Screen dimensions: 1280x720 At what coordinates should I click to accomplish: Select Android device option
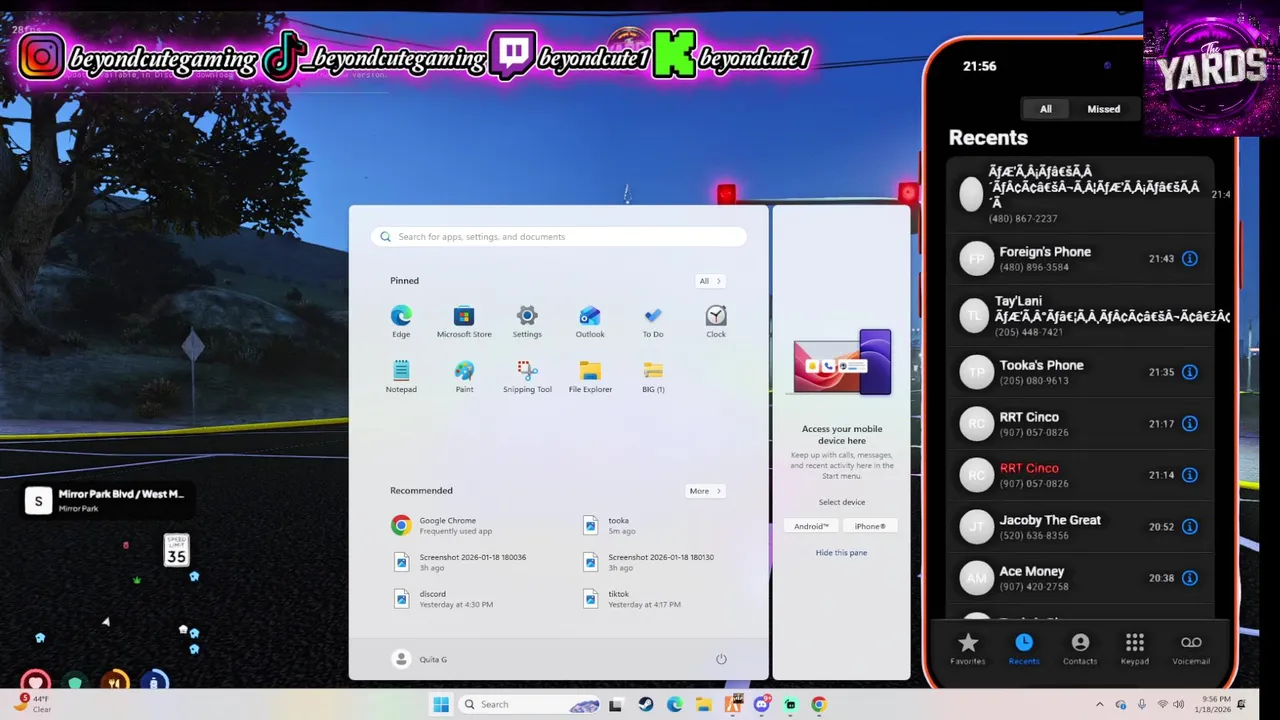(x=811, y=526)
